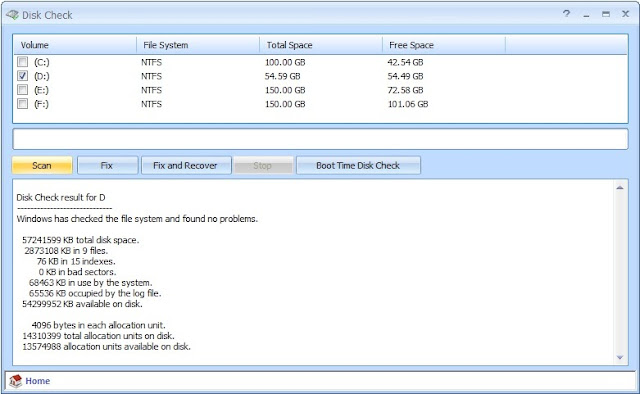
Task: Click the empty progress bar field
Action: (x=320, y=139)
